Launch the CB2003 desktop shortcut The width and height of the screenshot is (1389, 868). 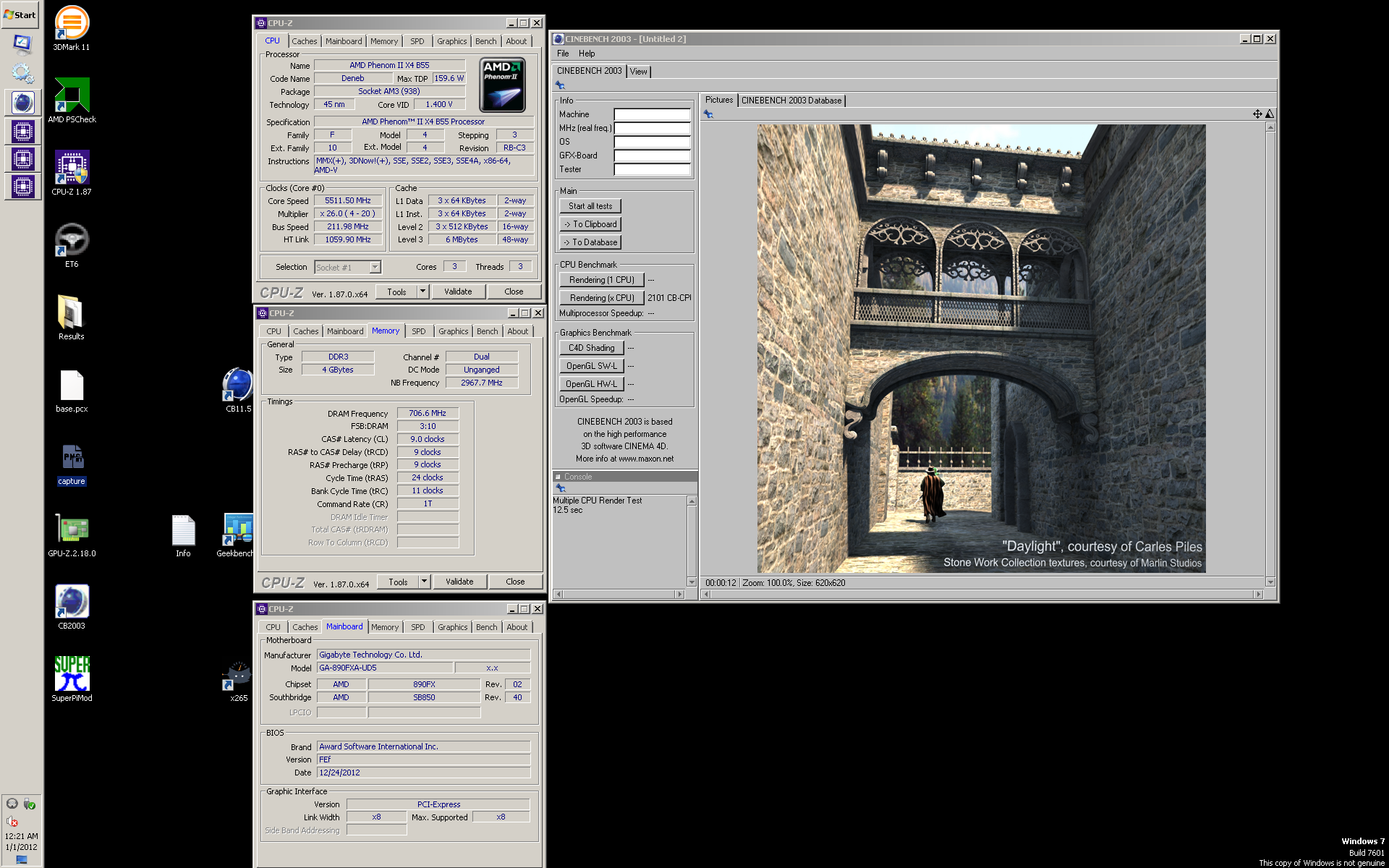tap(72, 608)
